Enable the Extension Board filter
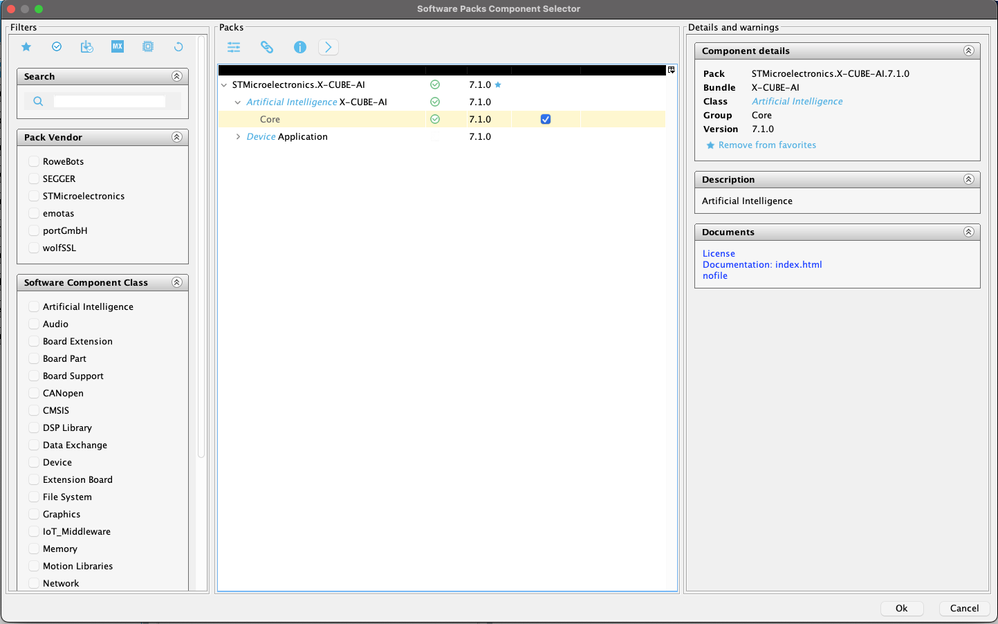The image size is (998, 624). 34,479
